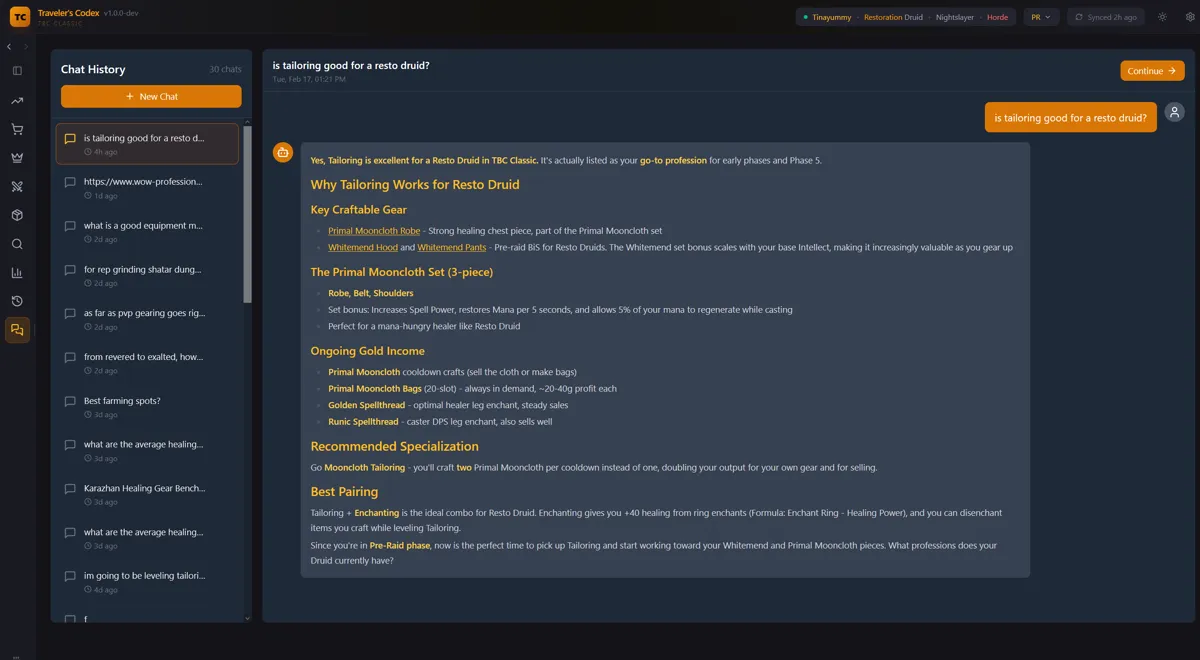This screenshot has height=660, width=1200.
Task: Toggle the highlighted chat sidebar icon
Action: coord(16,329)
